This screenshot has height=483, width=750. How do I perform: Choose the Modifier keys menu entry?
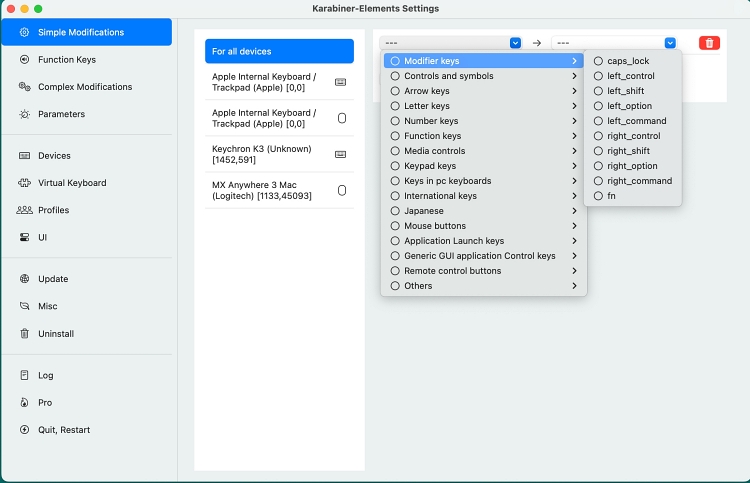tap(484, 61)
